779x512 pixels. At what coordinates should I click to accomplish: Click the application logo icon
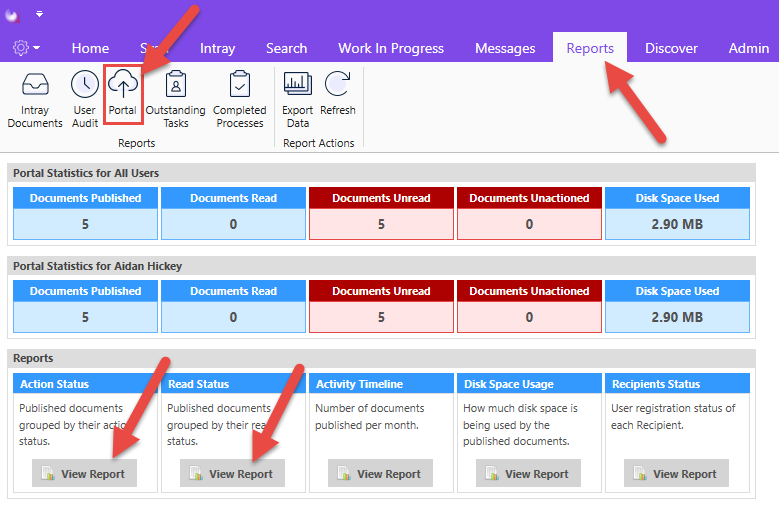[x=12, y=15]
